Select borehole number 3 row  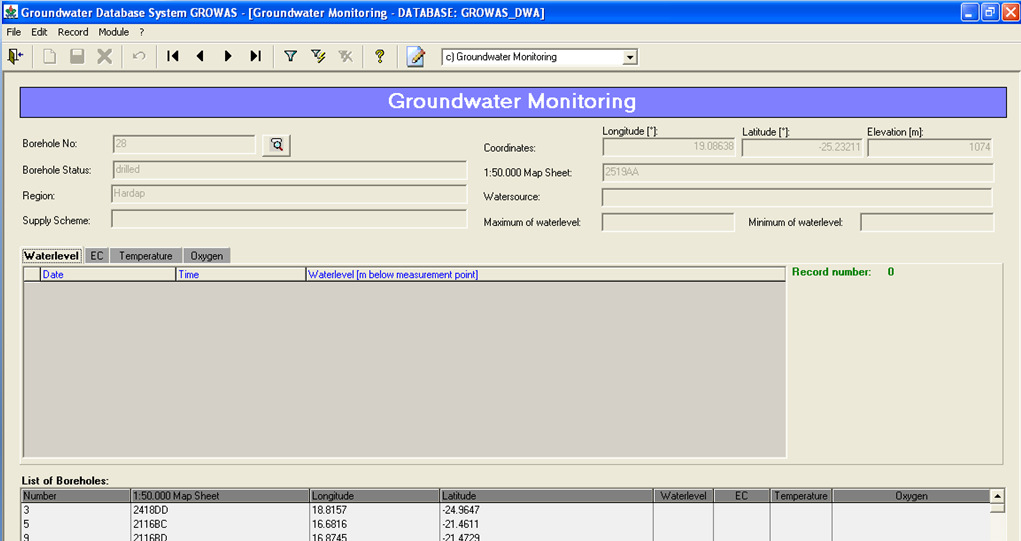76,509
